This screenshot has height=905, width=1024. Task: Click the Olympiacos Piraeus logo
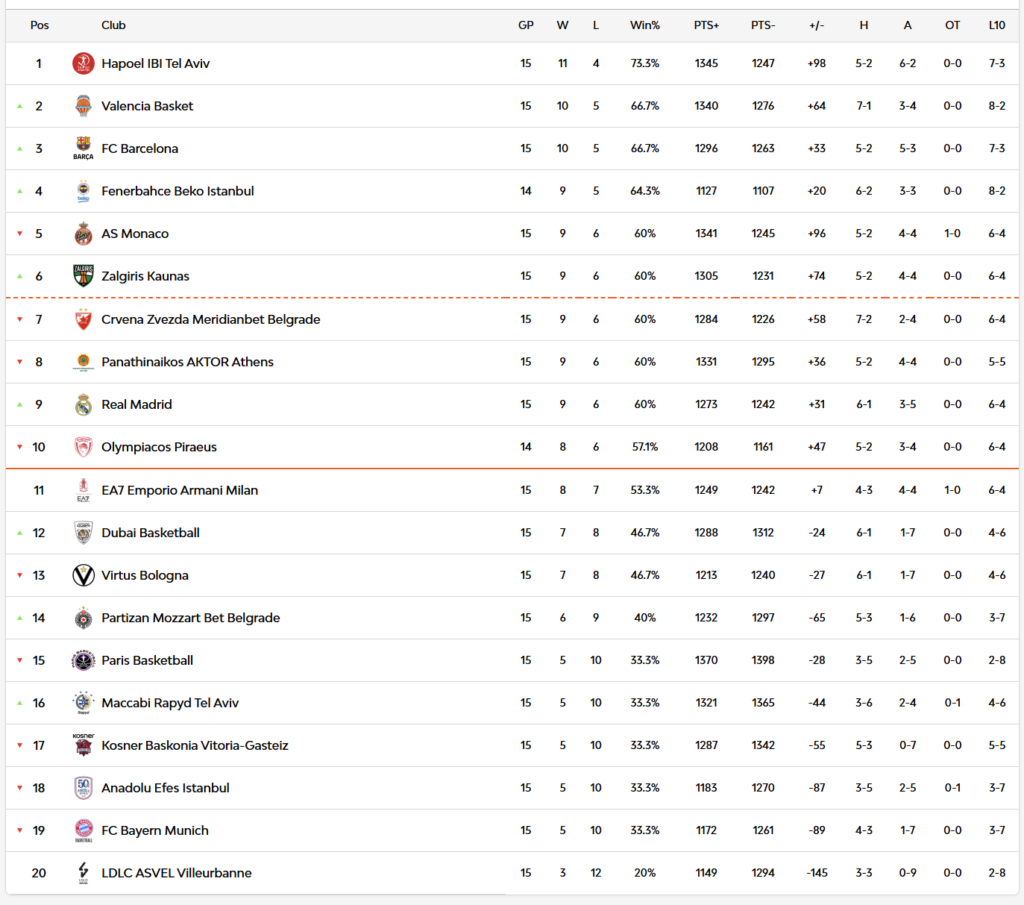point(83,447)
